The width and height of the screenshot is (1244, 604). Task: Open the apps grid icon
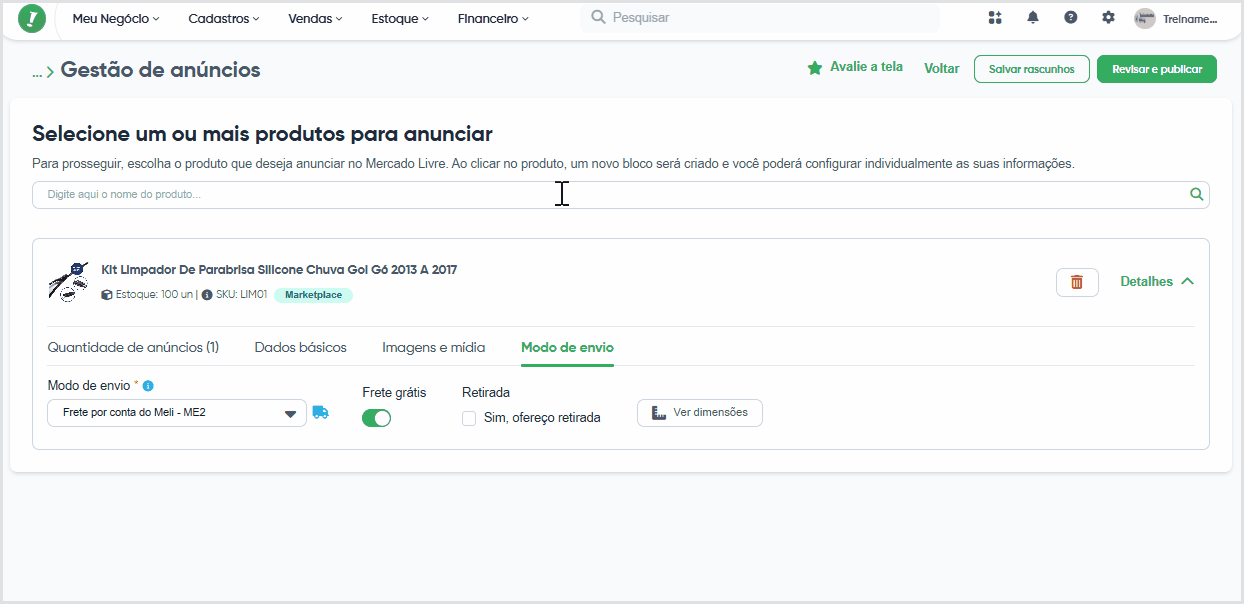(x=994, y=18)
